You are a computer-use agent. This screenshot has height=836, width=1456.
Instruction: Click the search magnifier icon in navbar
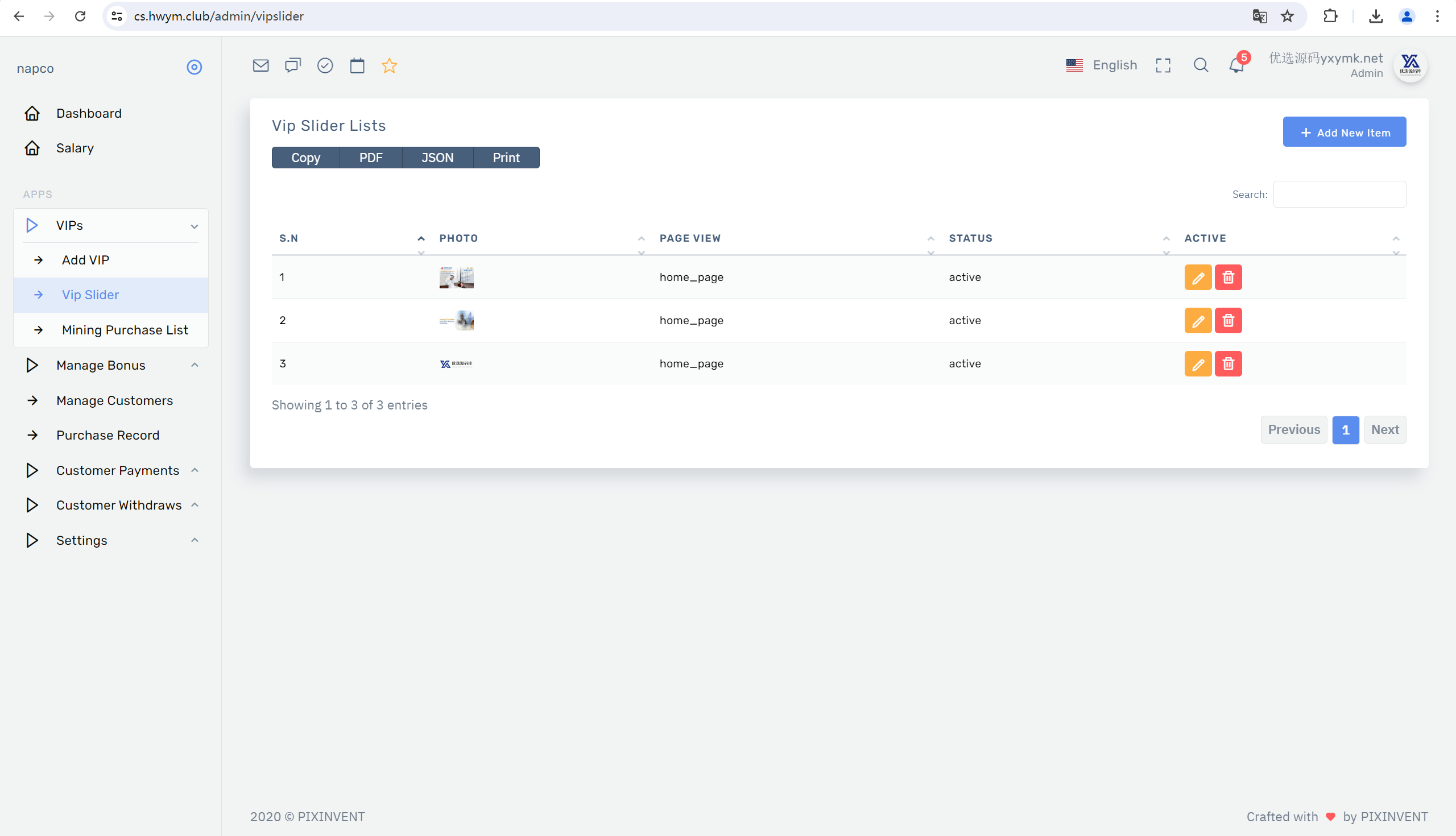pyautogui.click(x=1201, y=65)
